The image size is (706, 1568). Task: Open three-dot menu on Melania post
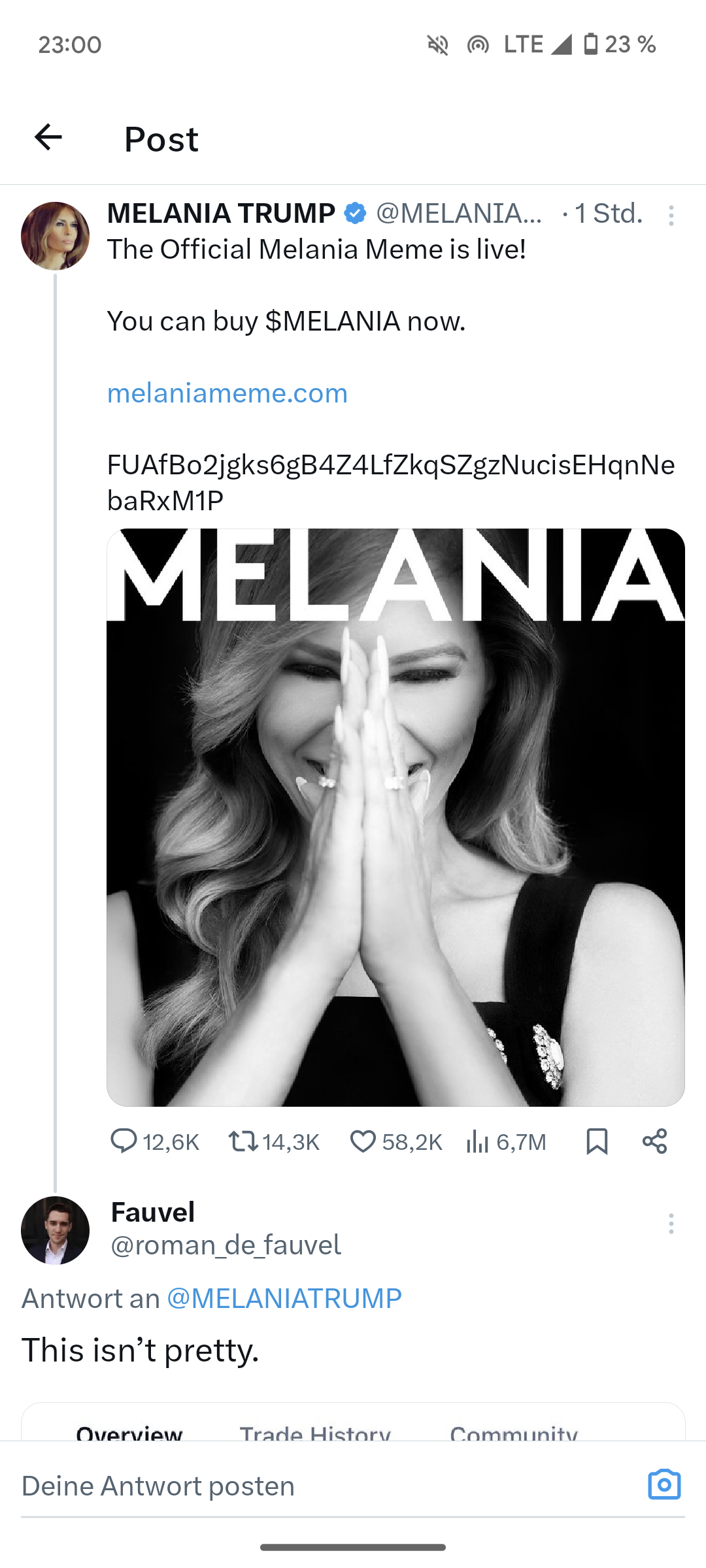(x=671, y=215)
